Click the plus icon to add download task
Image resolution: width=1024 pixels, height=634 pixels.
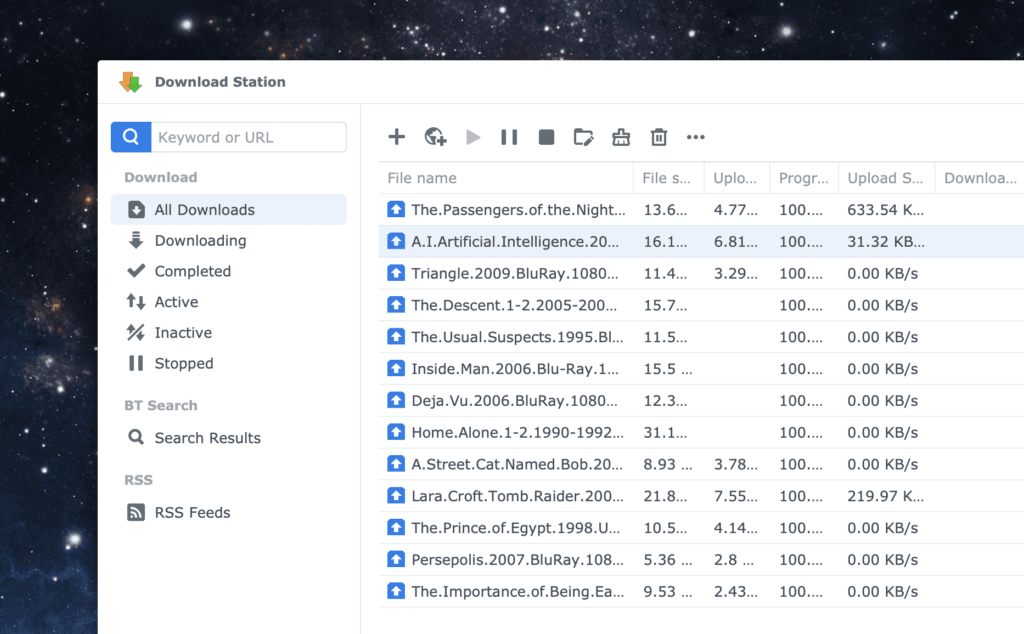click(x=397, y=137)
